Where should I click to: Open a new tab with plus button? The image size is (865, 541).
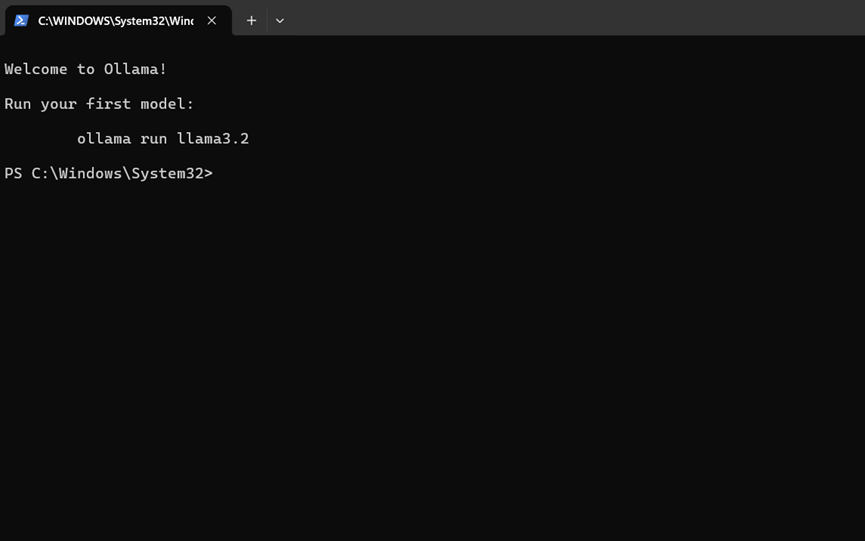(x=252, y=20)
